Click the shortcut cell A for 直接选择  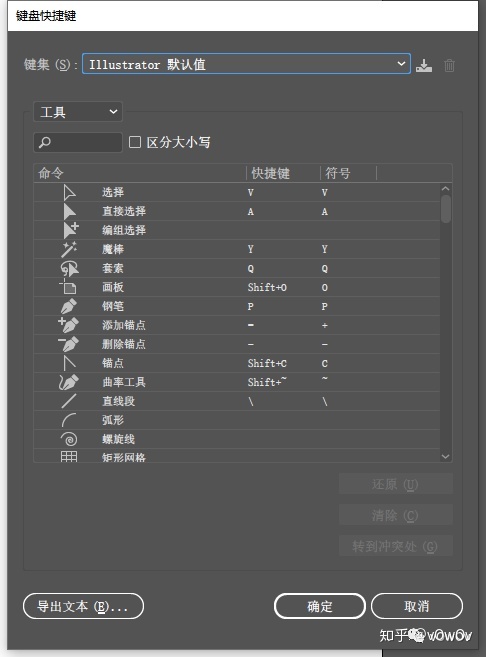pyautogui.click(x=251, y=212)
